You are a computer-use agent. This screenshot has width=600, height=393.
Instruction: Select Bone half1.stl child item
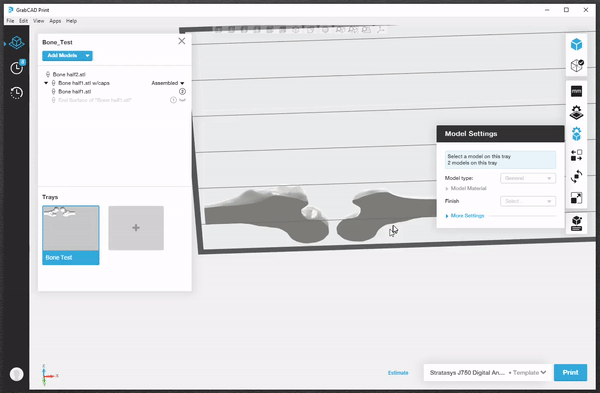click(75, 91)
